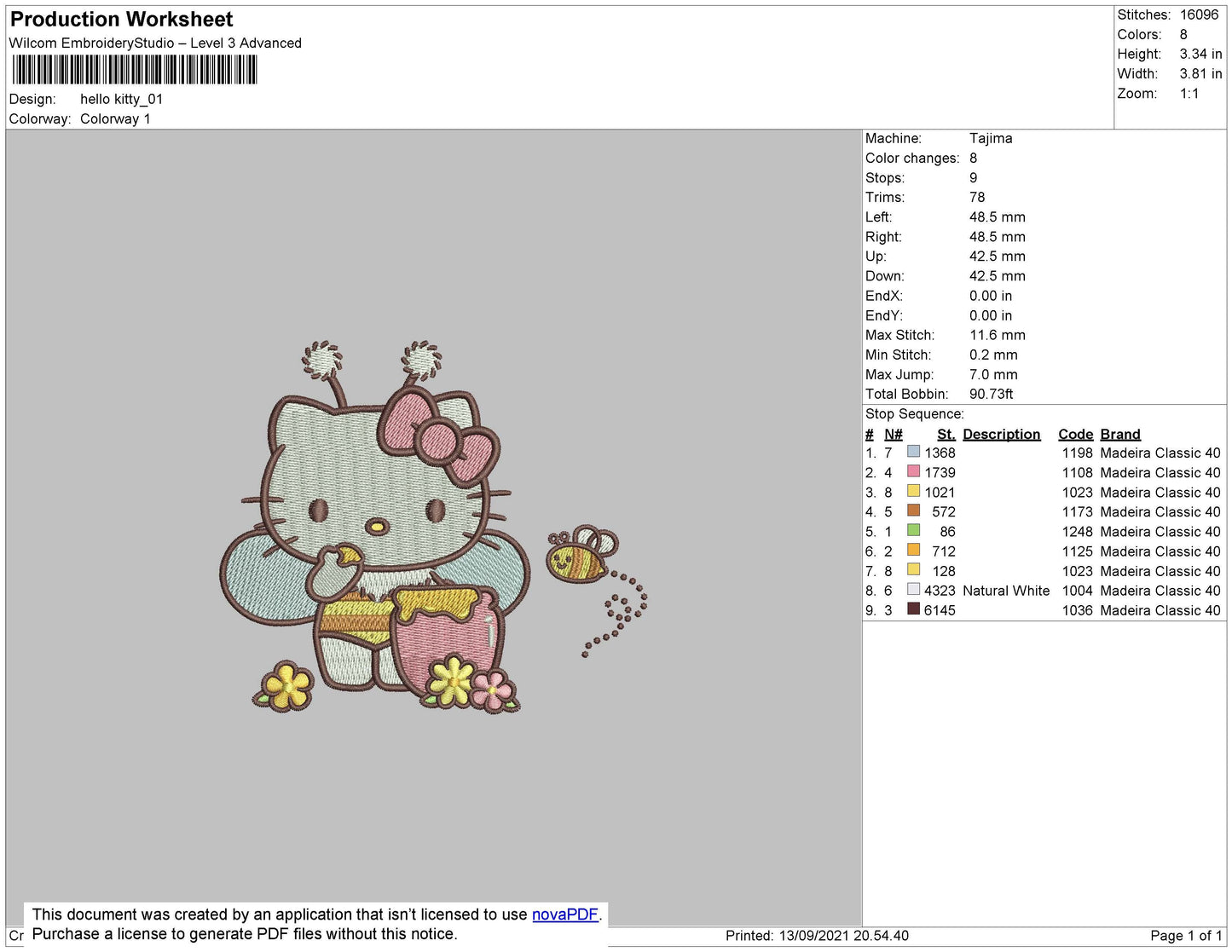Viewport: 1232px width, 952px height.
Task: Click thread code '1248'
Action: [1077, 531]
